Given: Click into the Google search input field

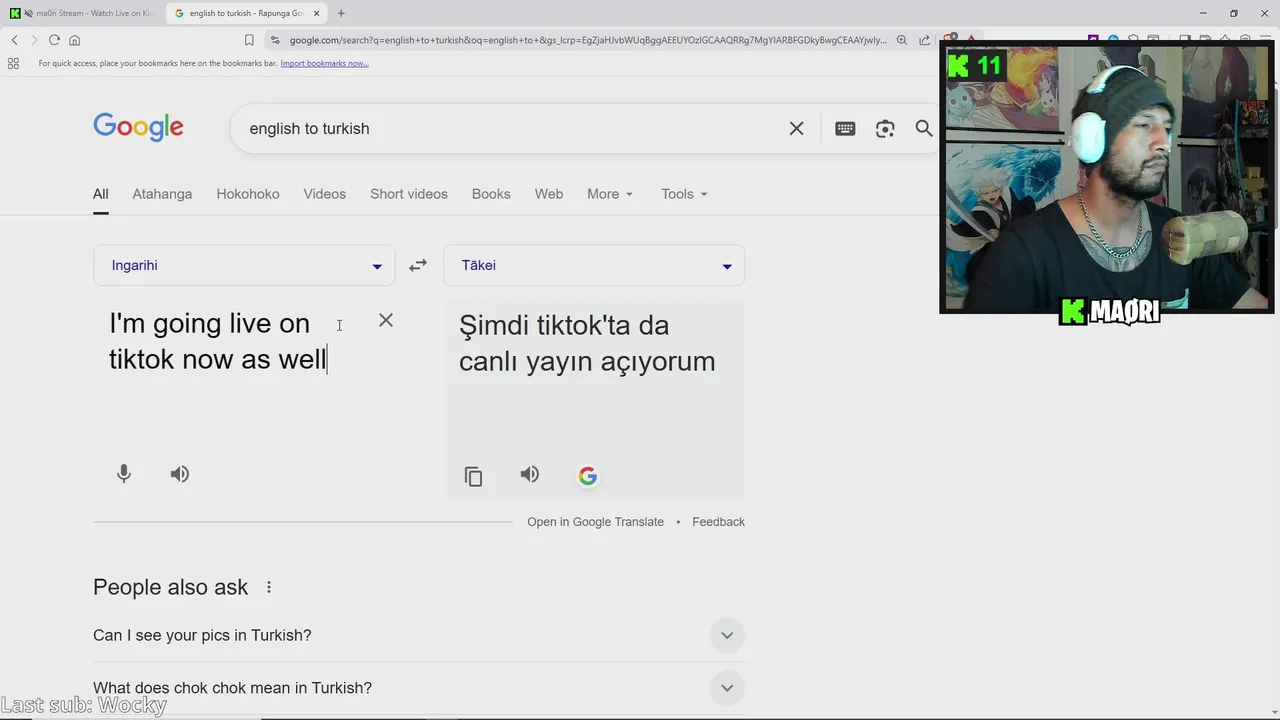Looking at the screenshot, I should coord(510,128).
